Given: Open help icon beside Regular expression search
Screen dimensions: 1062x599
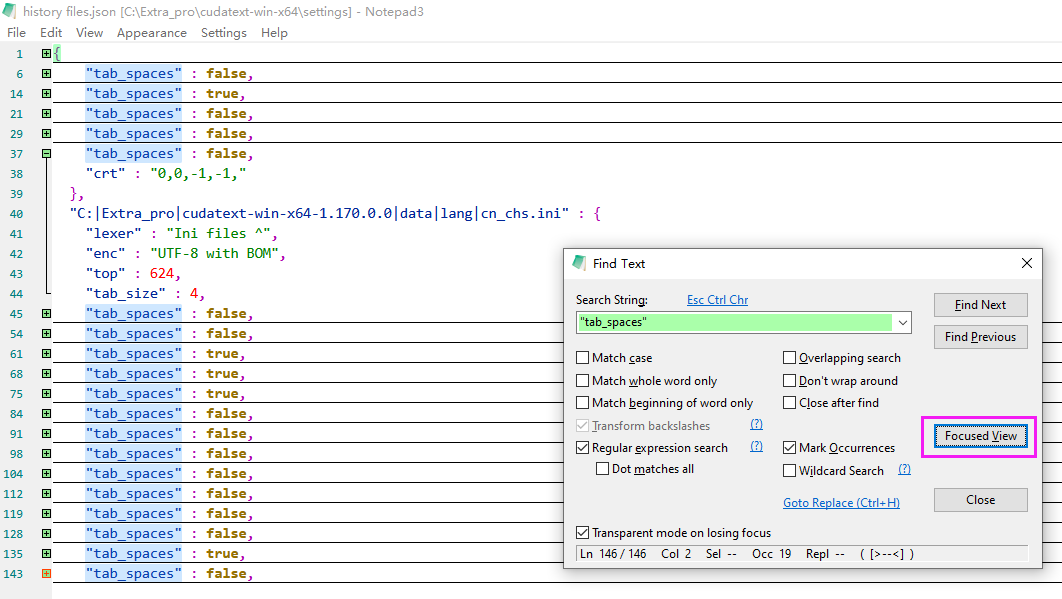Looking at the screenshot, I should [756, 447].
